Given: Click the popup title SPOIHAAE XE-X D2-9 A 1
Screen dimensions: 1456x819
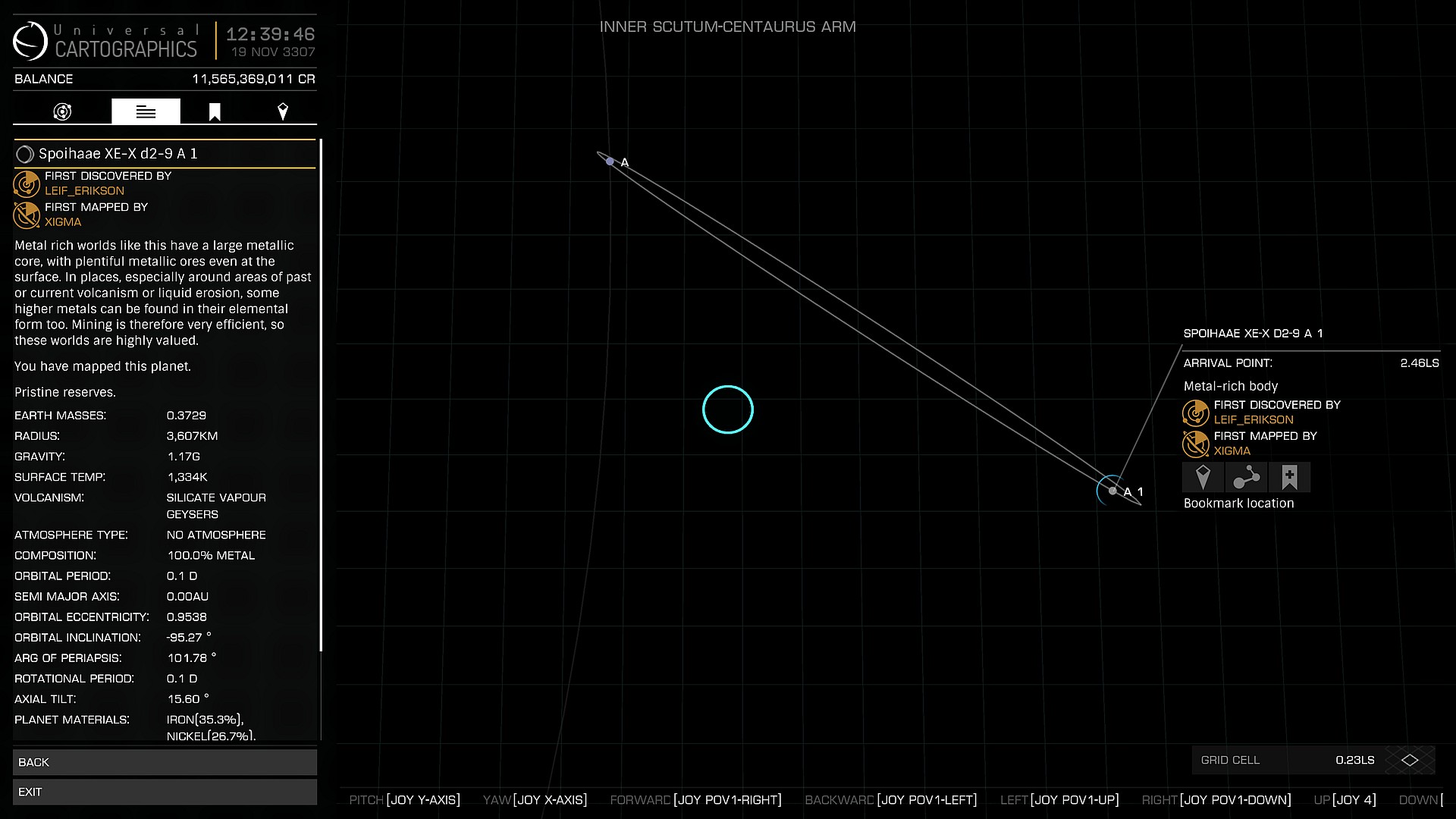Looking at the screenshot, I should [x=1253, y=334].
